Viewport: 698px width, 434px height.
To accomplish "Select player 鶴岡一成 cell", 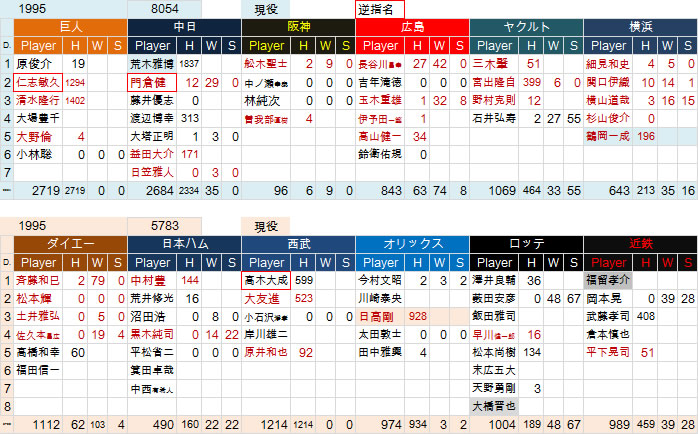I will (x=608, y=137).
